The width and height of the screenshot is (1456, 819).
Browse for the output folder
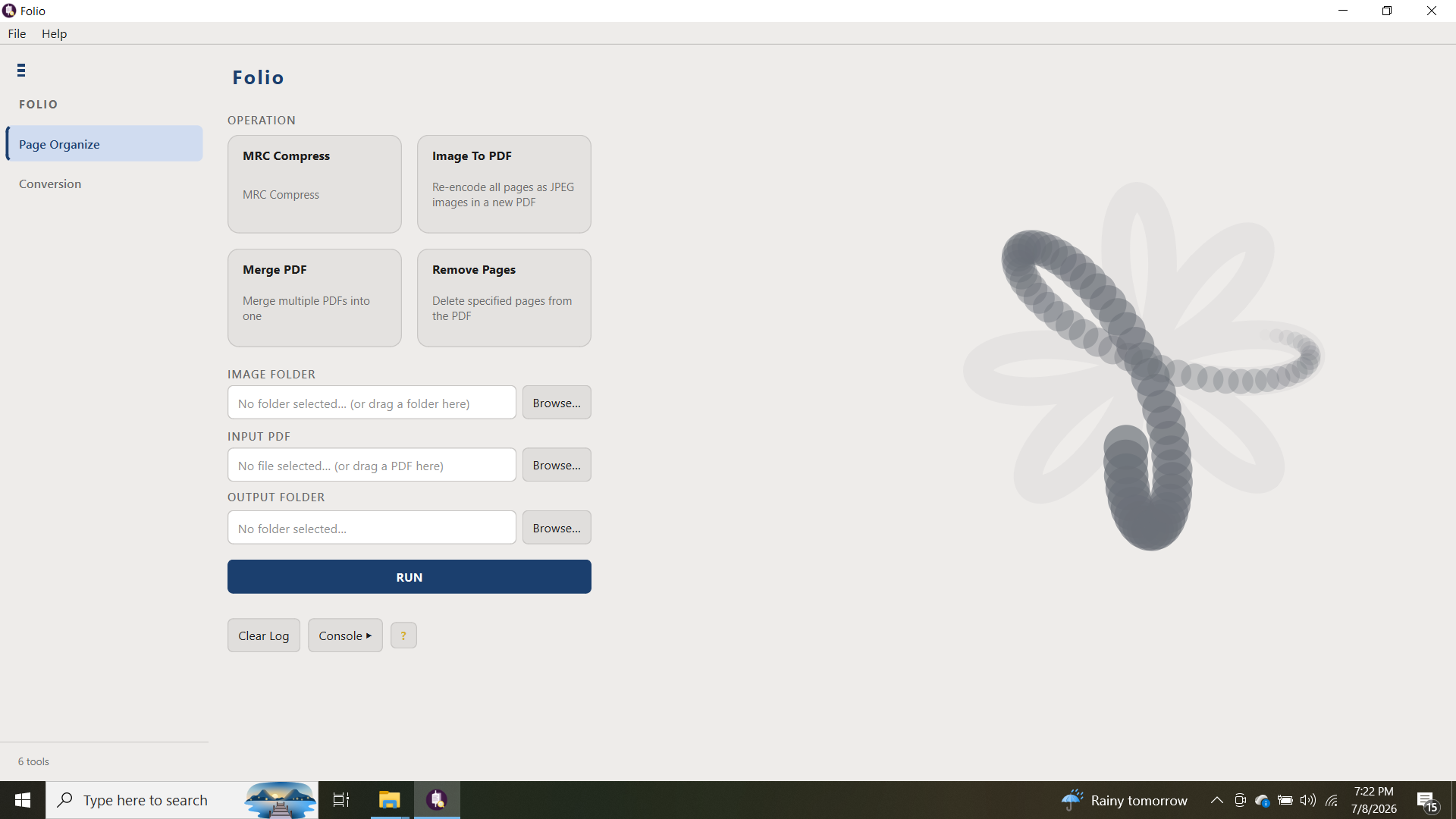(x=557, y=528)
